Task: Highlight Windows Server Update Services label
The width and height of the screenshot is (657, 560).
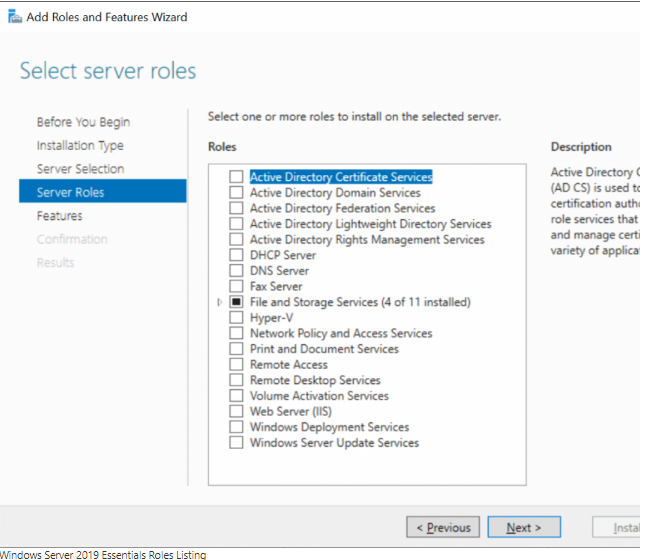Action: (334, 443)
